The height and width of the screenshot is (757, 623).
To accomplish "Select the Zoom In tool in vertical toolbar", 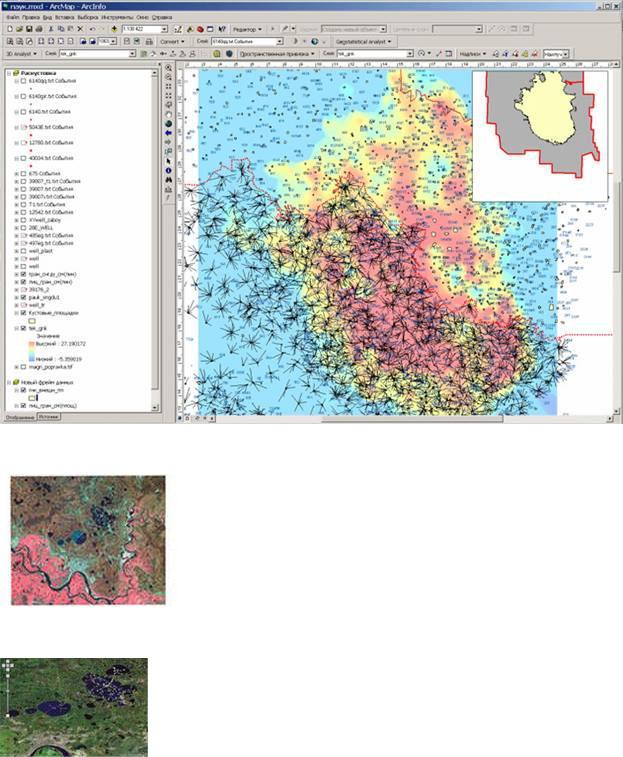I will pyautogui.click(x=169, y=68).
